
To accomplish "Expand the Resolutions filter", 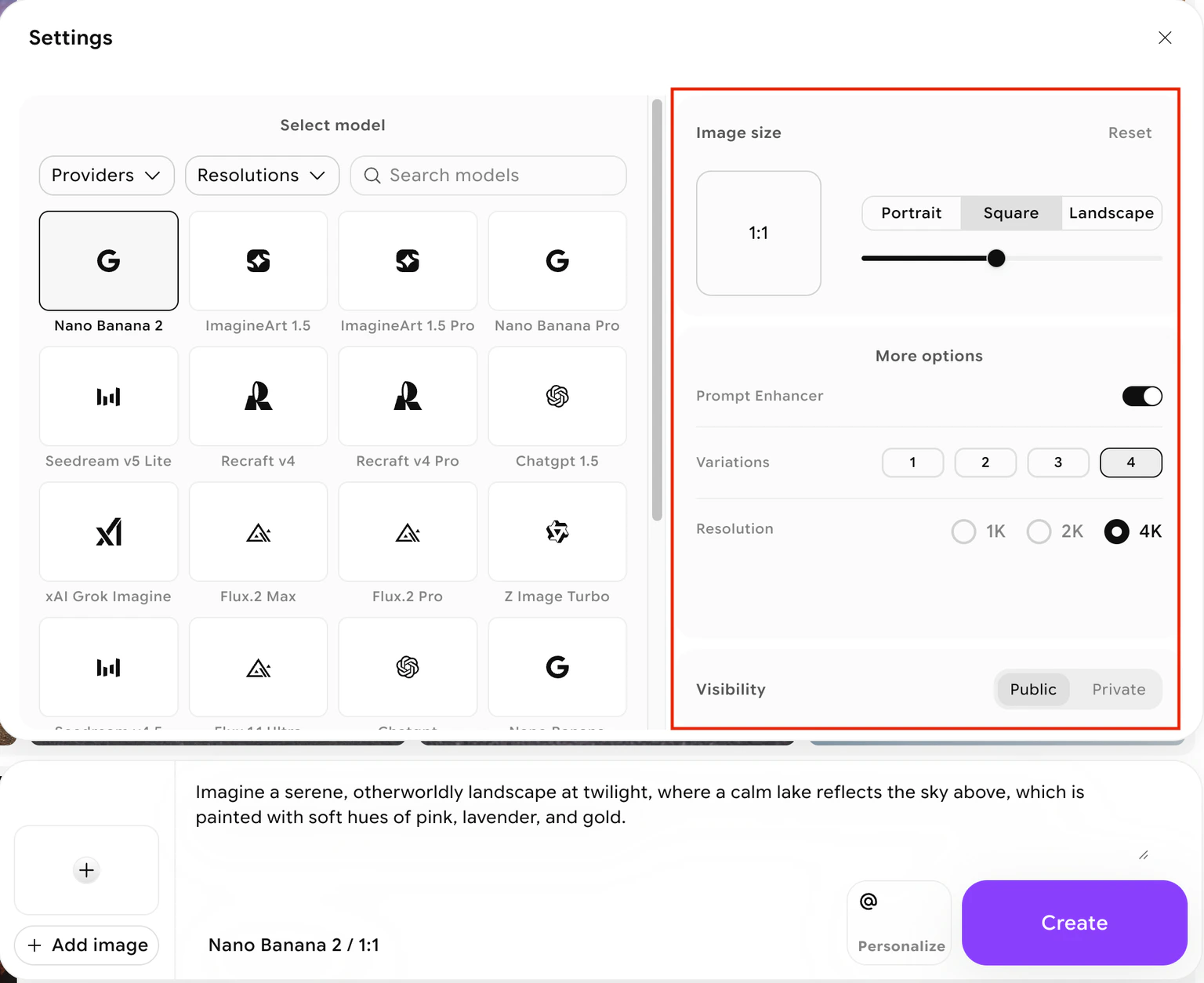I will click(x=262, y=175).
